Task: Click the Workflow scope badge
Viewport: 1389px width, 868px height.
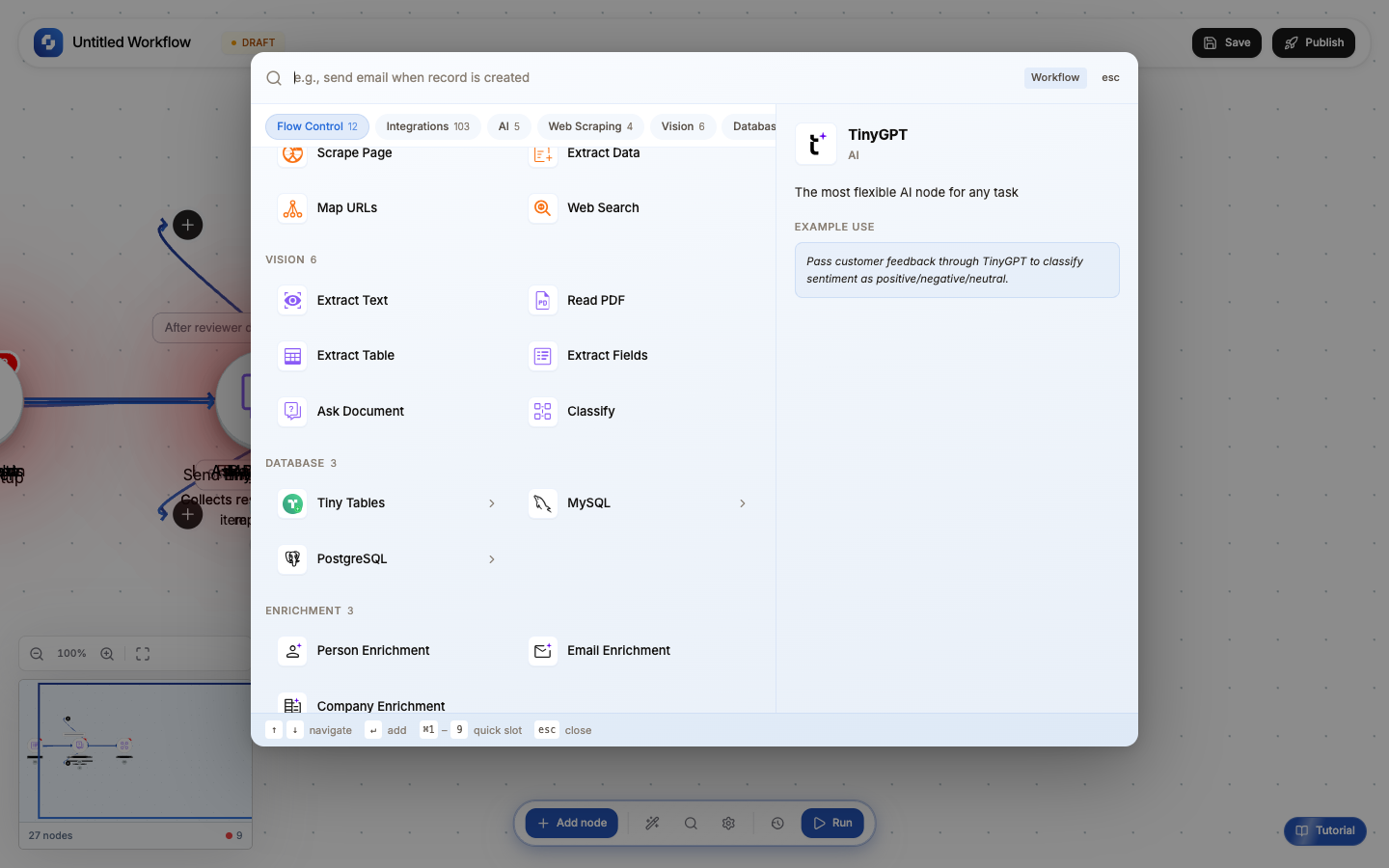Action: coord(1055,78)
